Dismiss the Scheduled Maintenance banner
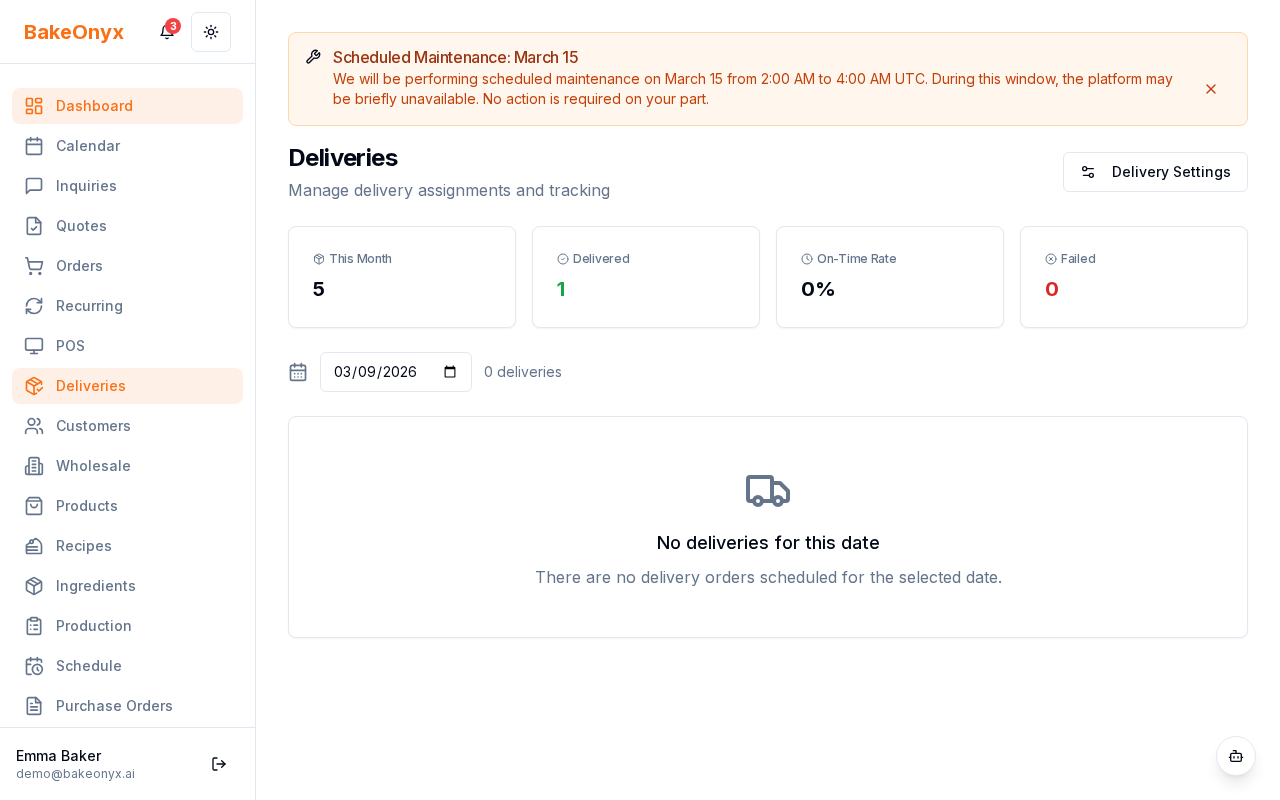The height and width of the screenshot is (800, 1280). (x=1211, y=89)
